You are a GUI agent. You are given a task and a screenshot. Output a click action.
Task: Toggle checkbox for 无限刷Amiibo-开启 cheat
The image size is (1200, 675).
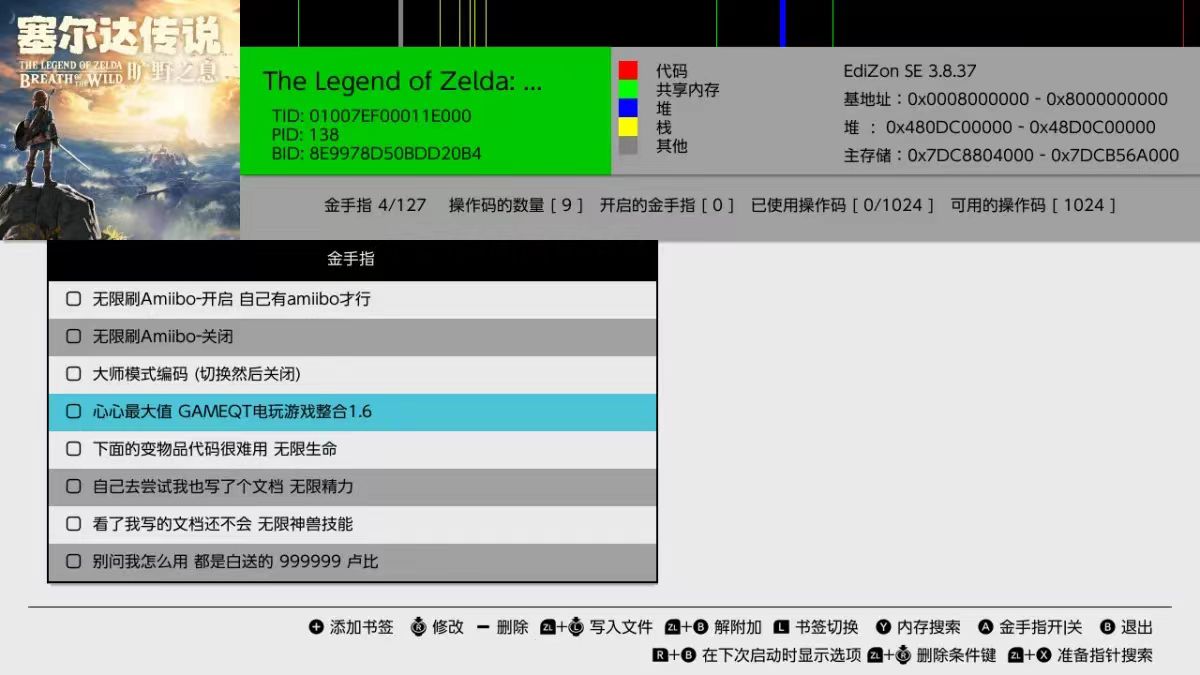point(73,299)
